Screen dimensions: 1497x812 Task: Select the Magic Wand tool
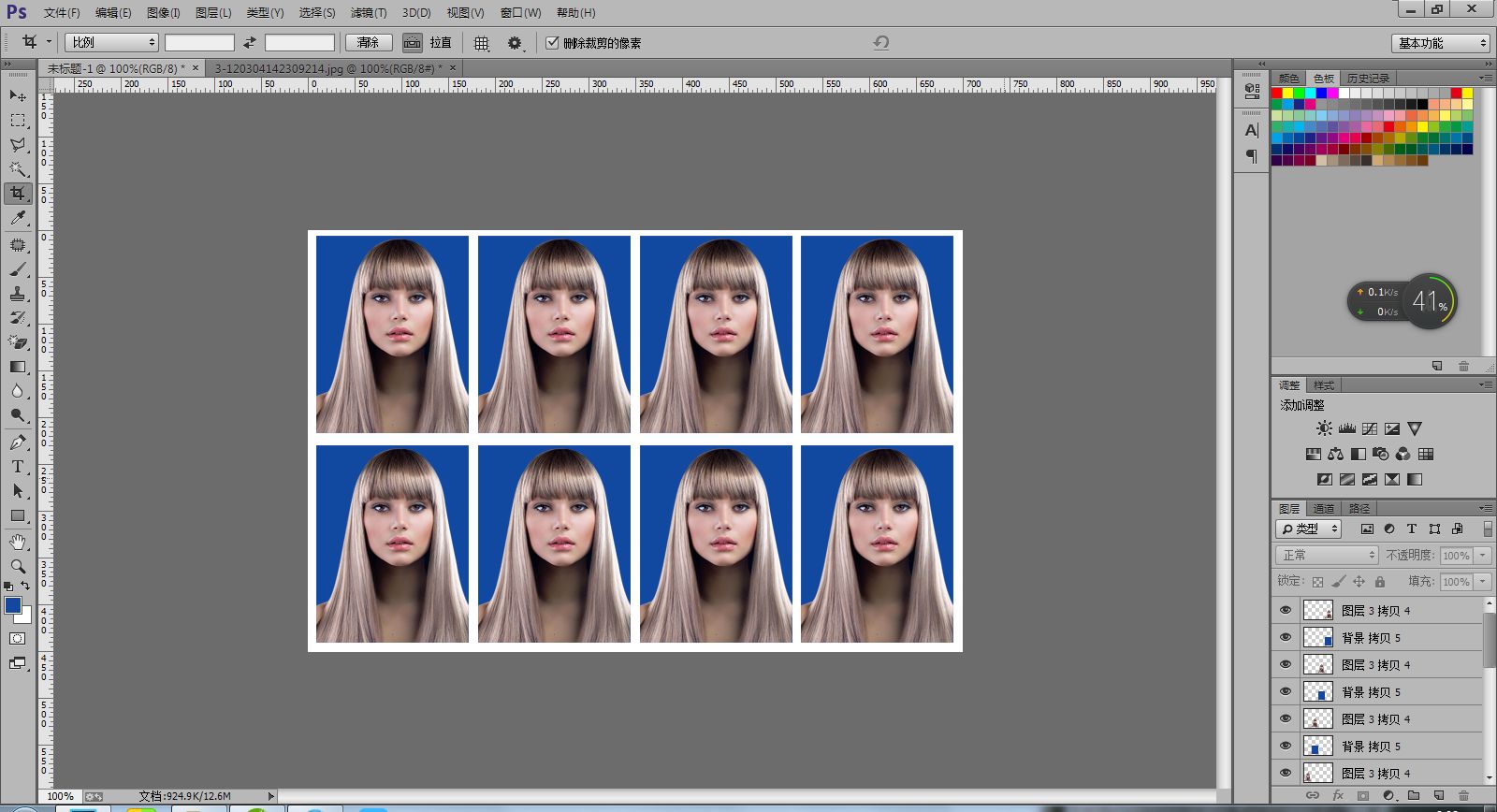(18, 169)
